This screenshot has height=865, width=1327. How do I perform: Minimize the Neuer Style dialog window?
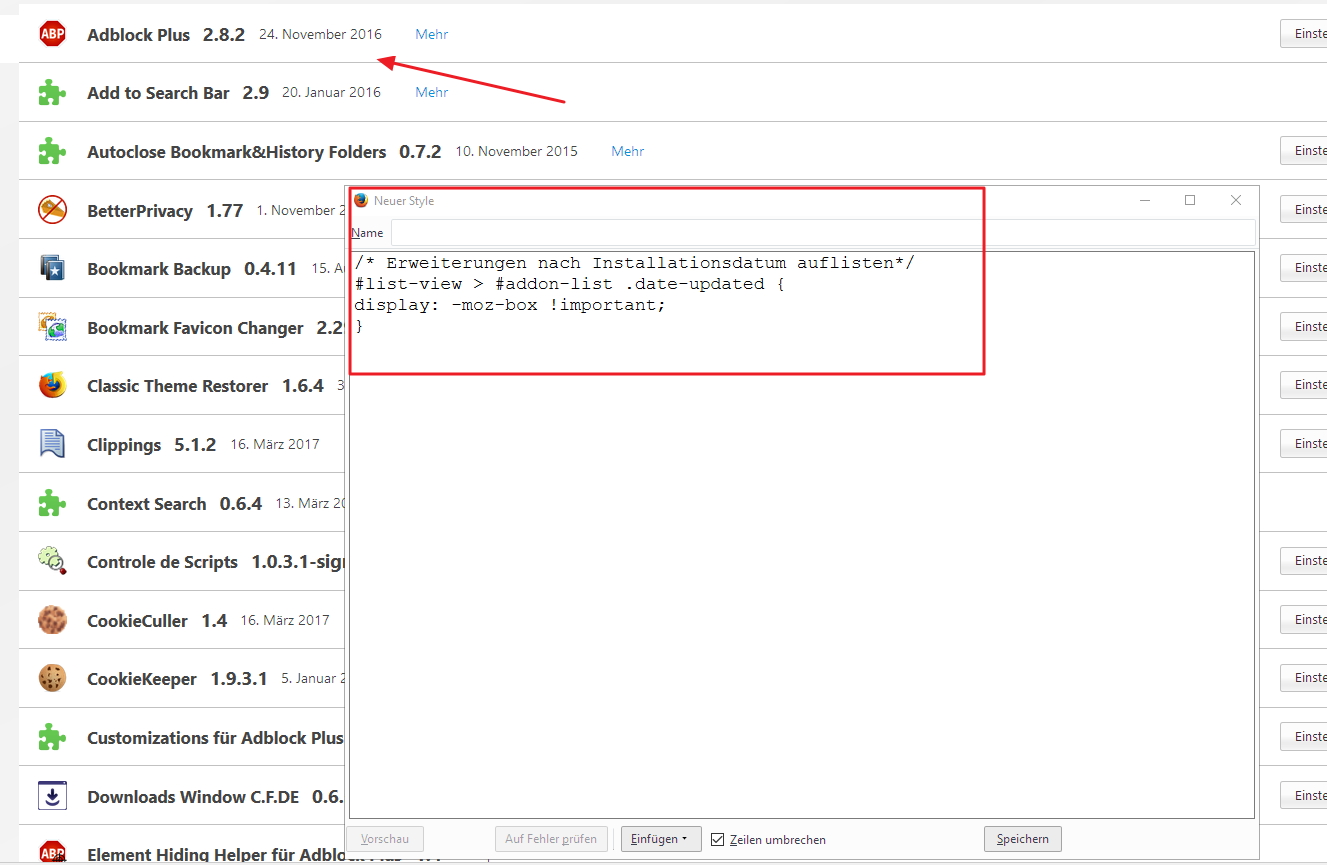(1144, 200)
